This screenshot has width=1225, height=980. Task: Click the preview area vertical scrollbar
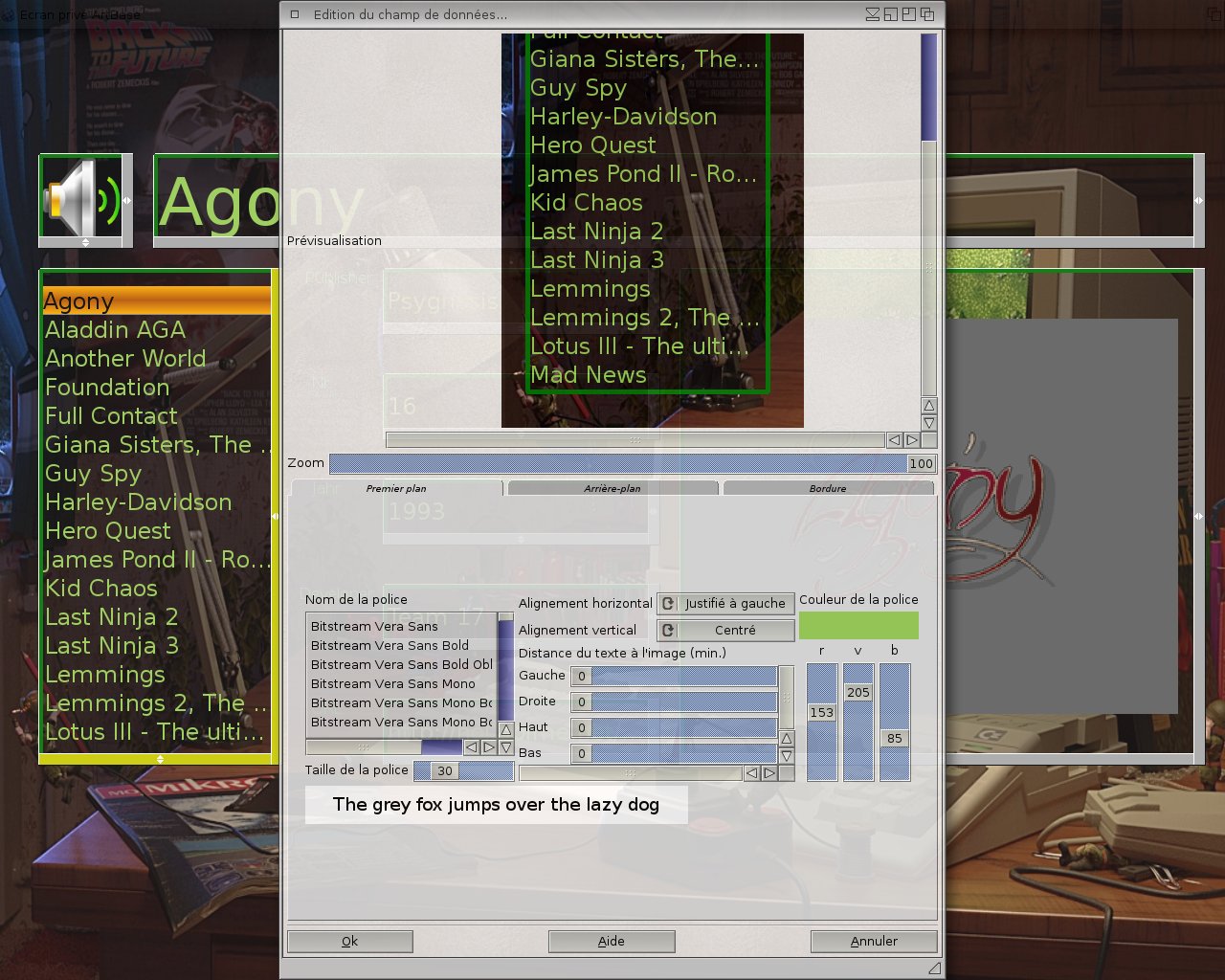pos(928,214)
